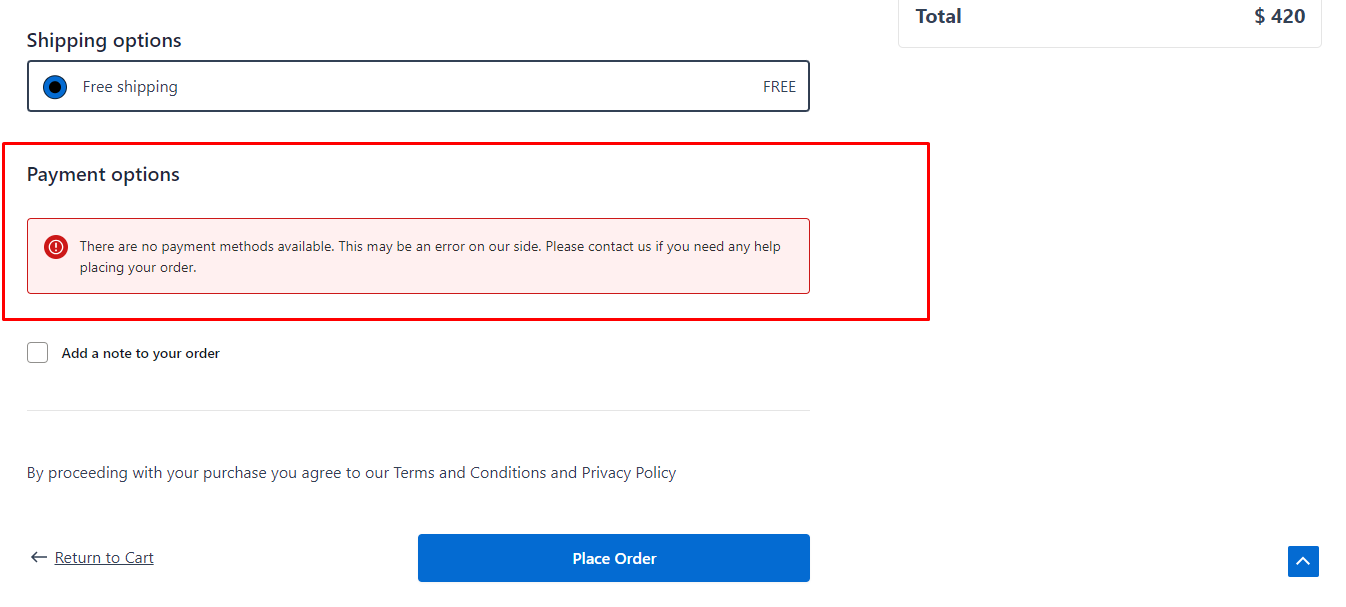The width and height of the screenshot is (1346, 607).
Task: Click the $ 420 total amount
Action: tap(1280, 16)
